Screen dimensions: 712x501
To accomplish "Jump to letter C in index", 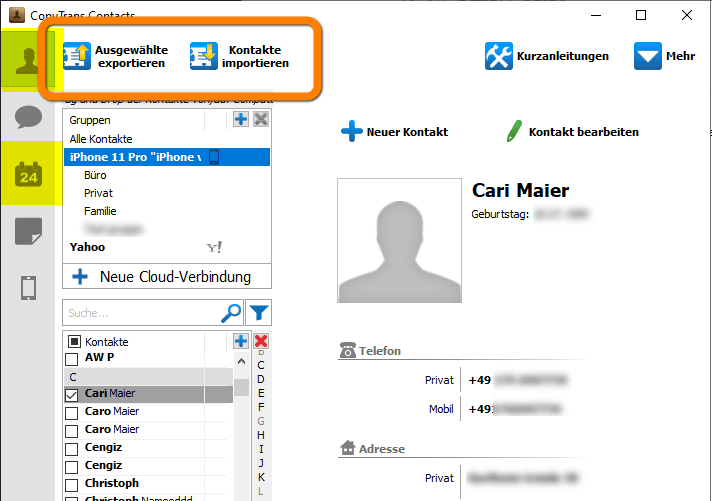I will [x=261, y=365].
